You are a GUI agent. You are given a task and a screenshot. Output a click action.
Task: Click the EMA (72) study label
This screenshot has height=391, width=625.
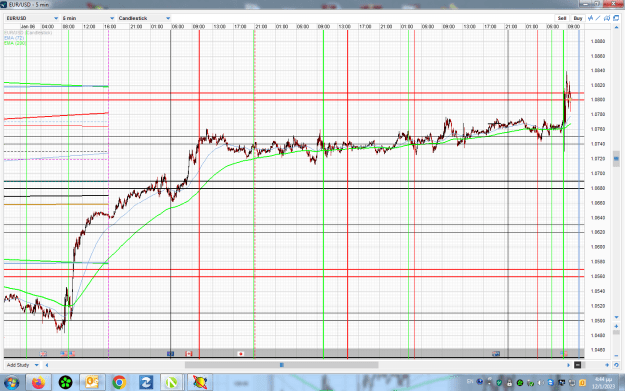14,38
